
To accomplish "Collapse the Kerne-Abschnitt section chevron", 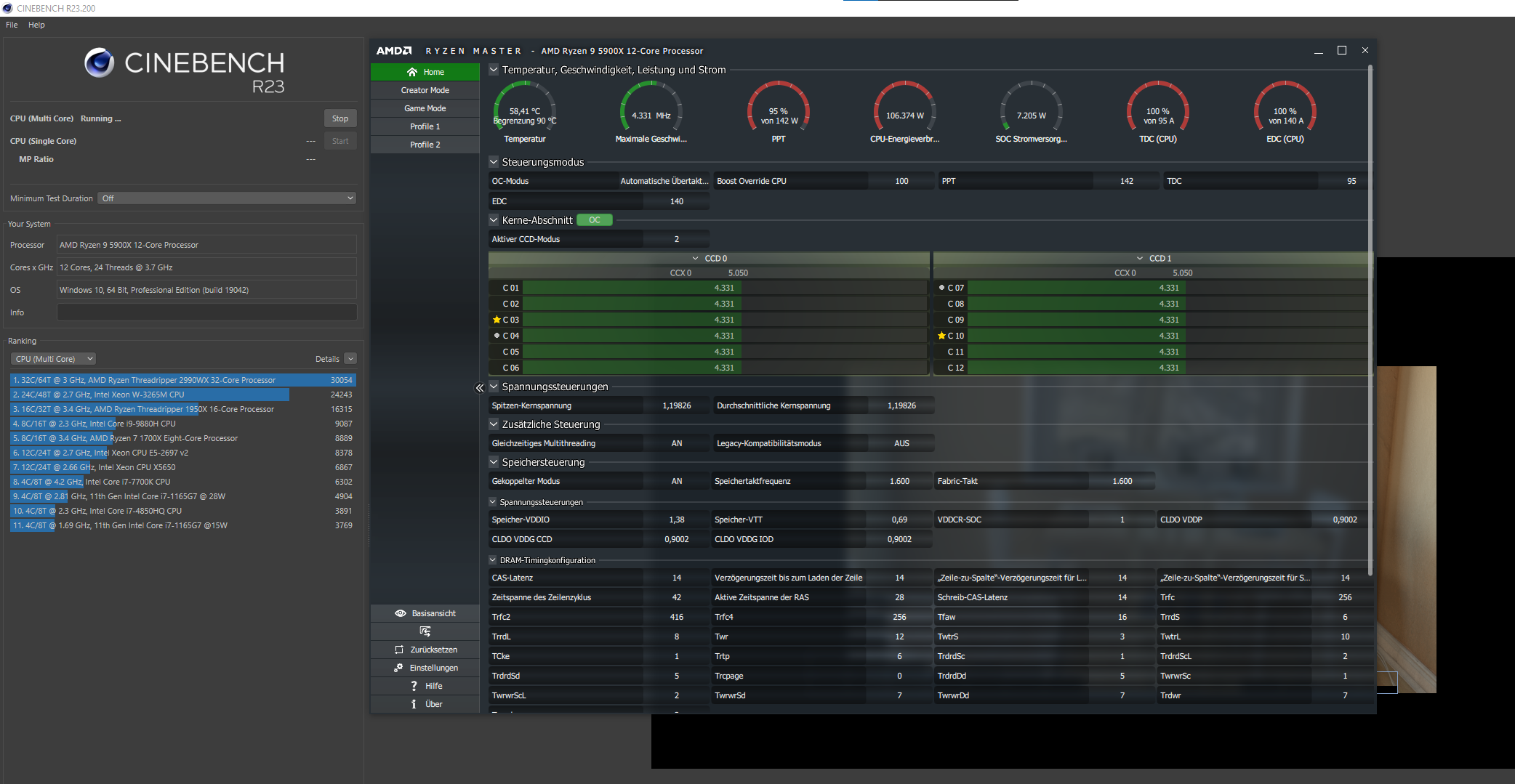I will [494, 220].
